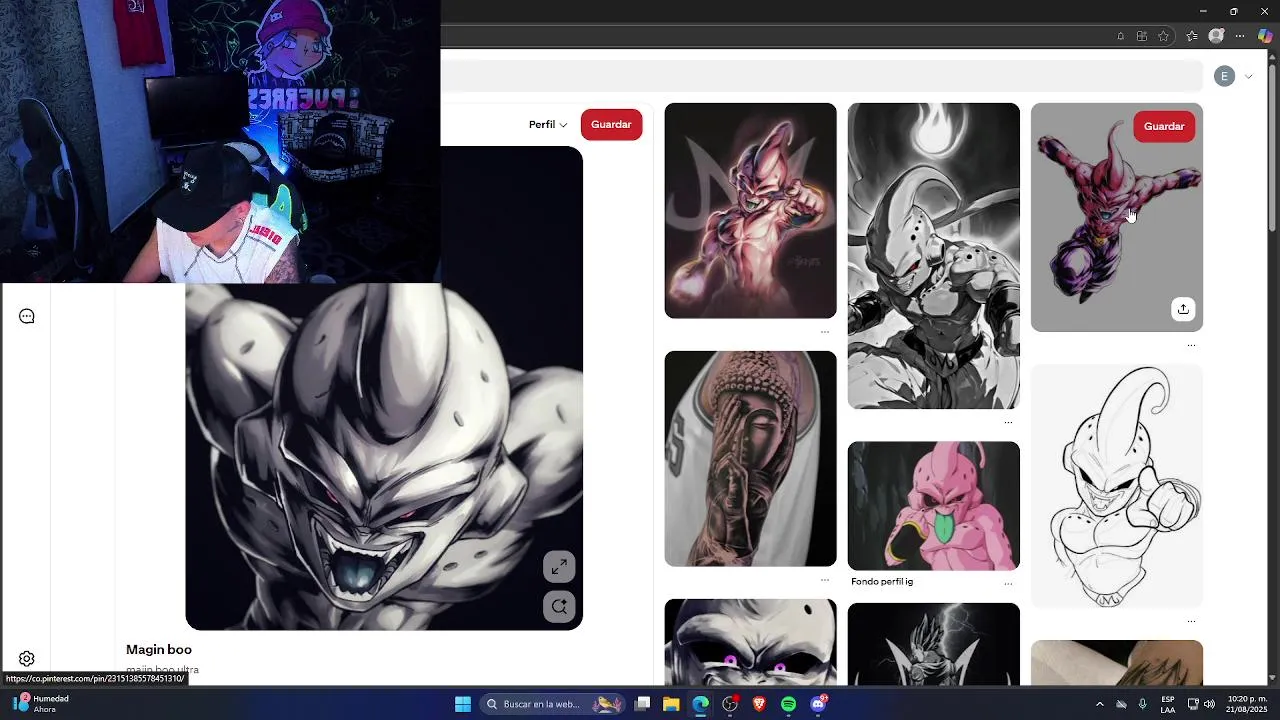Open options dots under red flying Buu pin
The width and height of the screenshot is (1280, 720).
(x=1191, y=345)
